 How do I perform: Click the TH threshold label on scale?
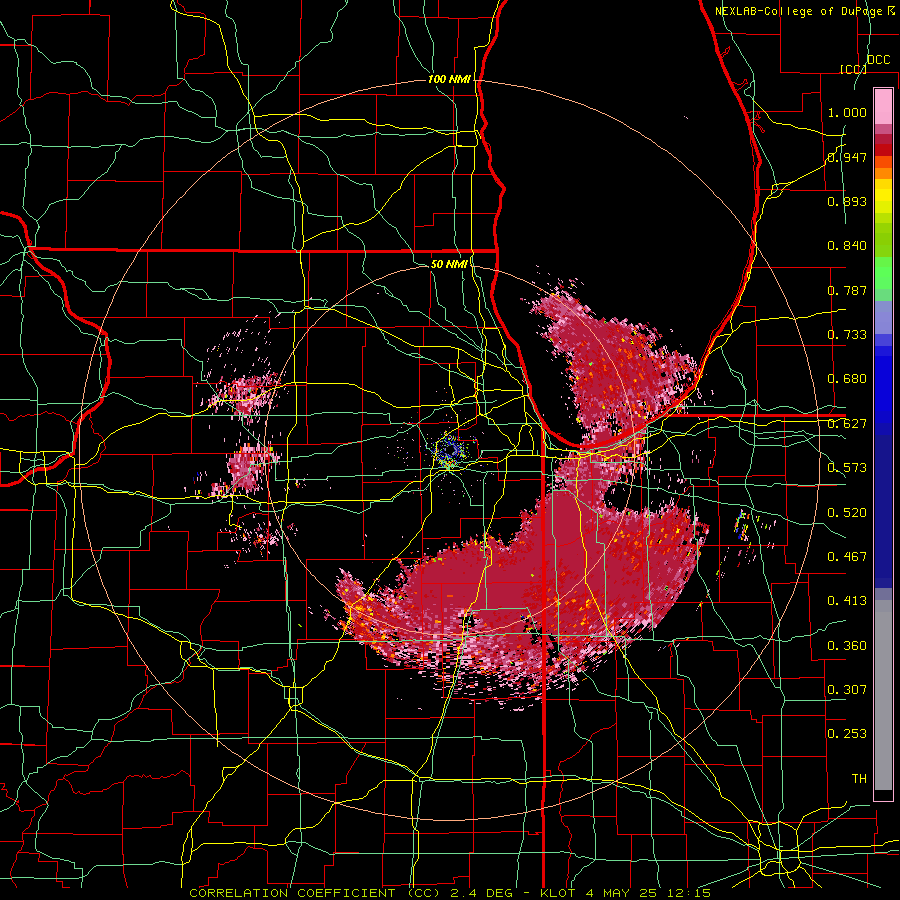859,779
